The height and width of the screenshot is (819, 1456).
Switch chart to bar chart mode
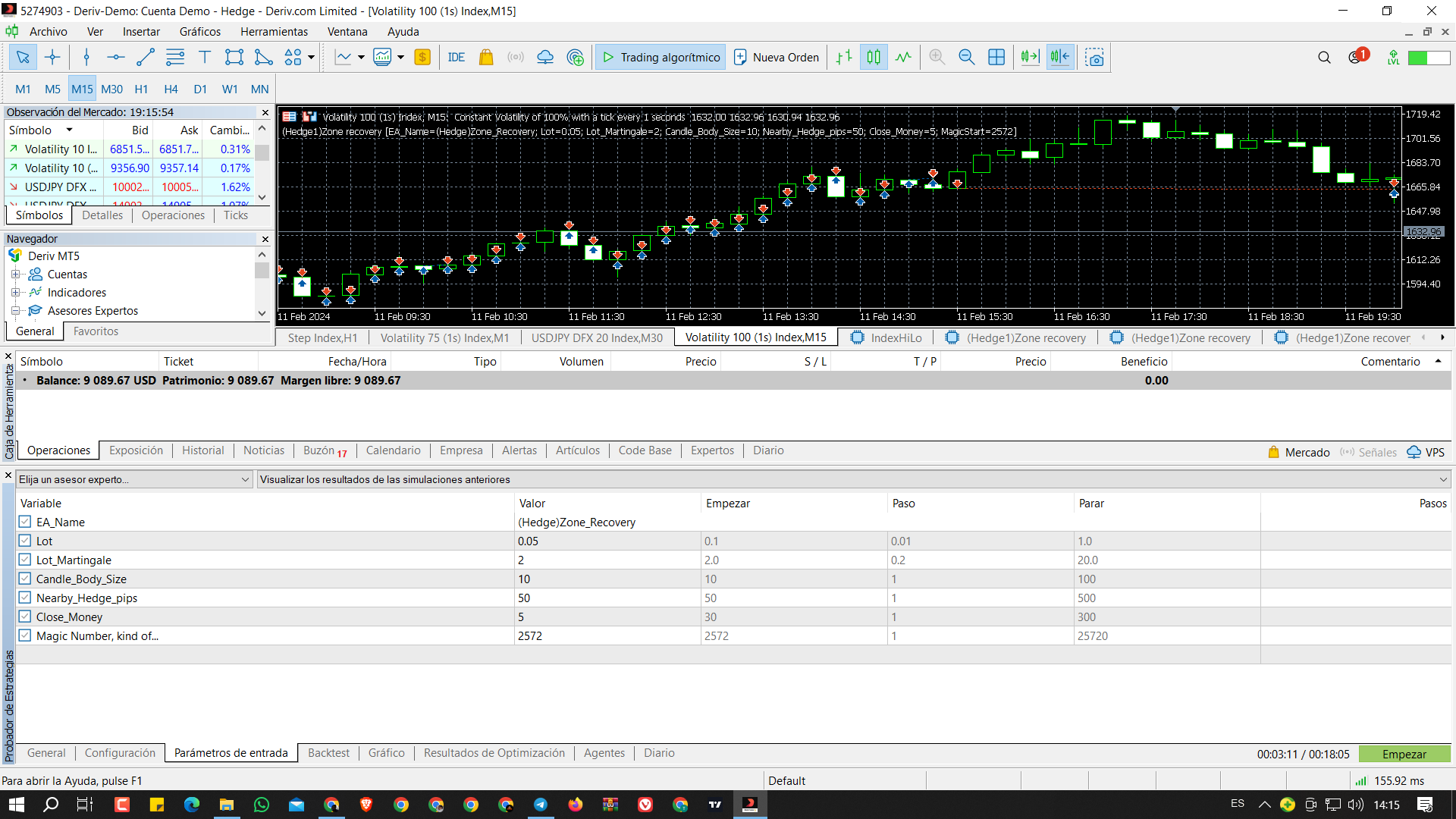tap(844, 57)
